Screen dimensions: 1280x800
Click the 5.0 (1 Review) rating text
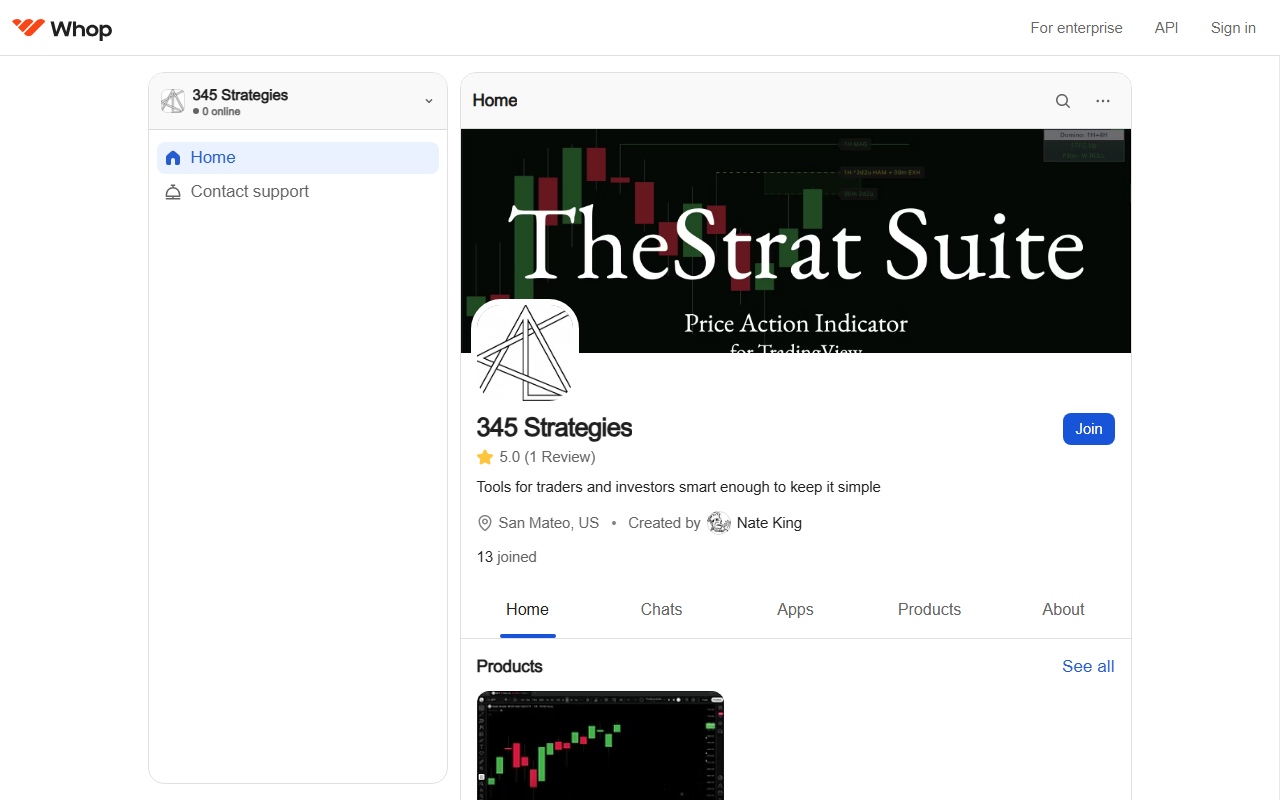(x=547, y=457)
